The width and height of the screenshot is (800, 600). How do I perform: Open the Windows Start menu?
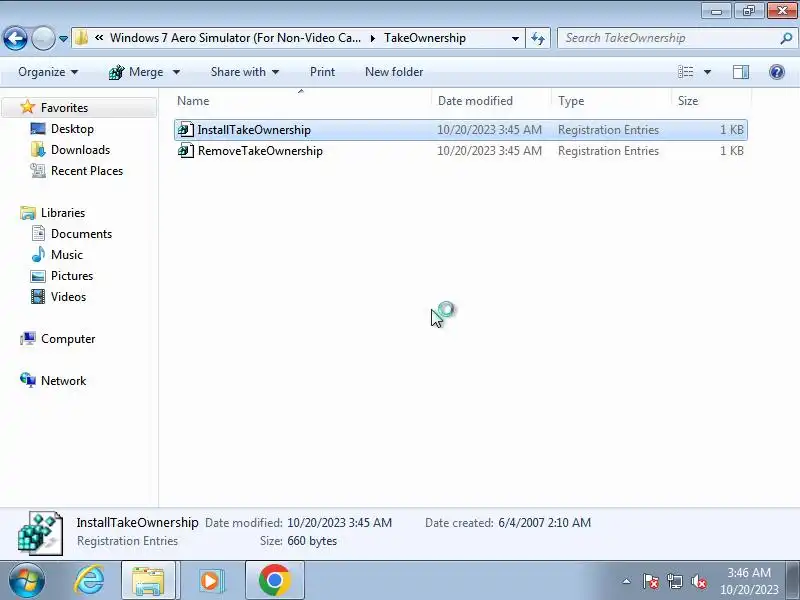click(26, 581)
